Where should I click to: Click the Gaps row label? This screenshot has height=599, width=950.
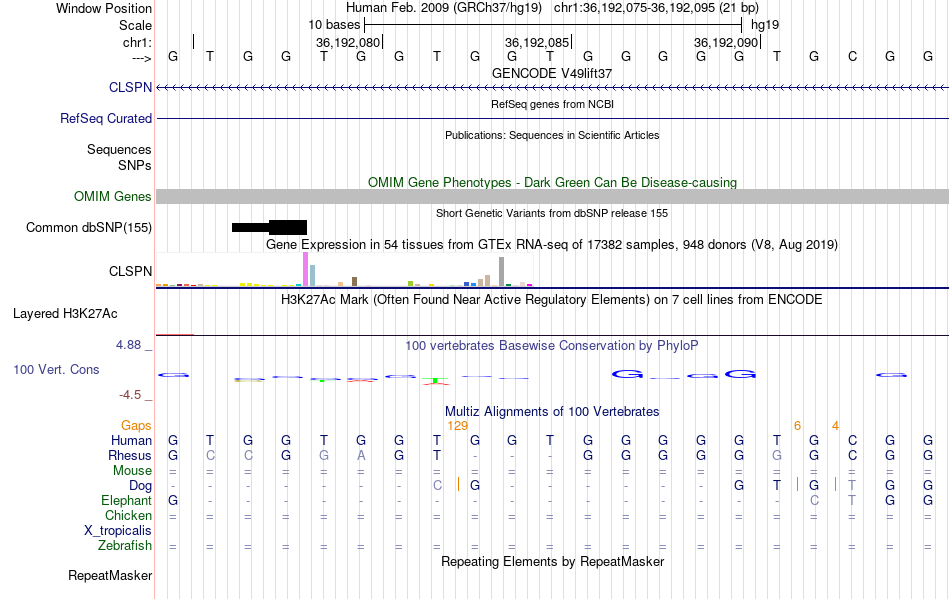point(136,426)
